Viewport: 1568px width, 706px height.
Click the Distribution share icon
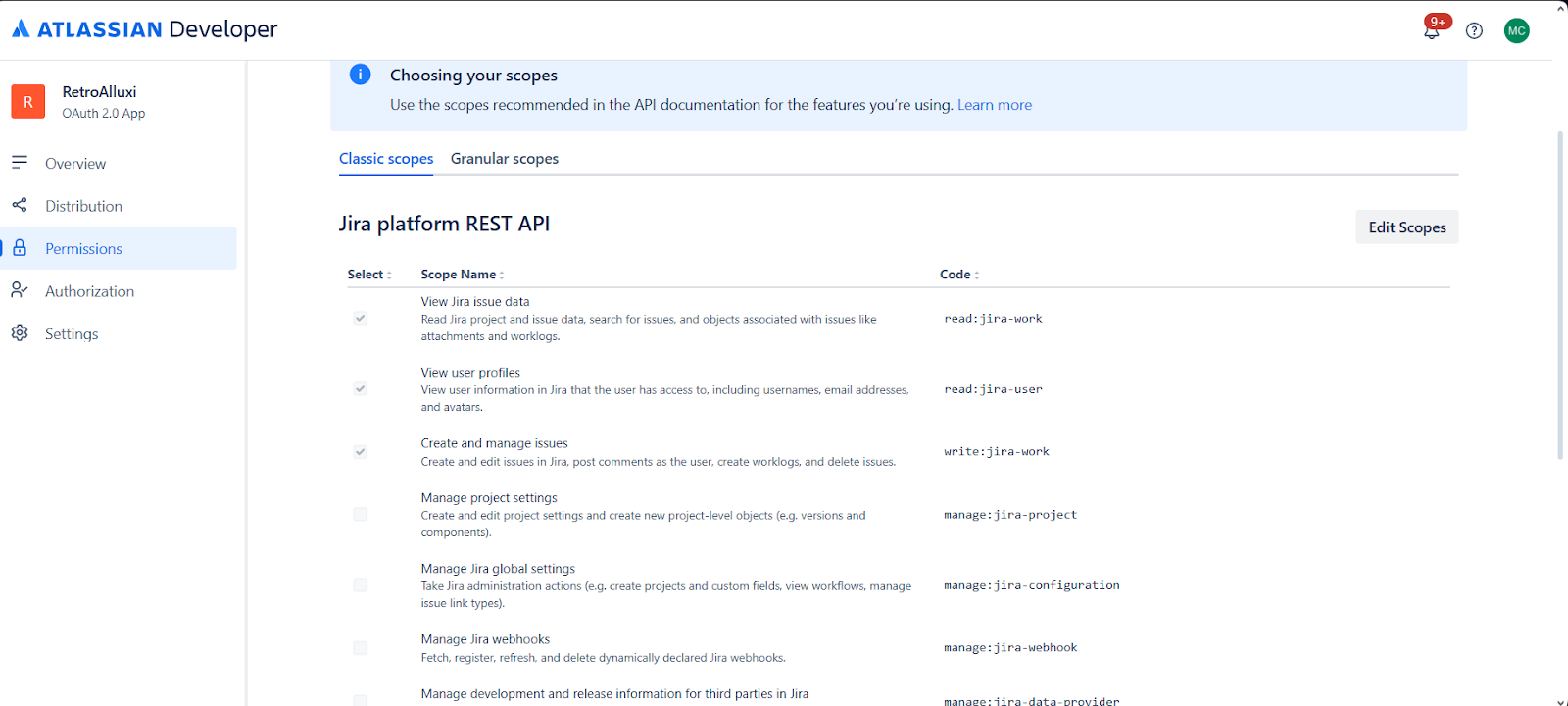(20, 205)
